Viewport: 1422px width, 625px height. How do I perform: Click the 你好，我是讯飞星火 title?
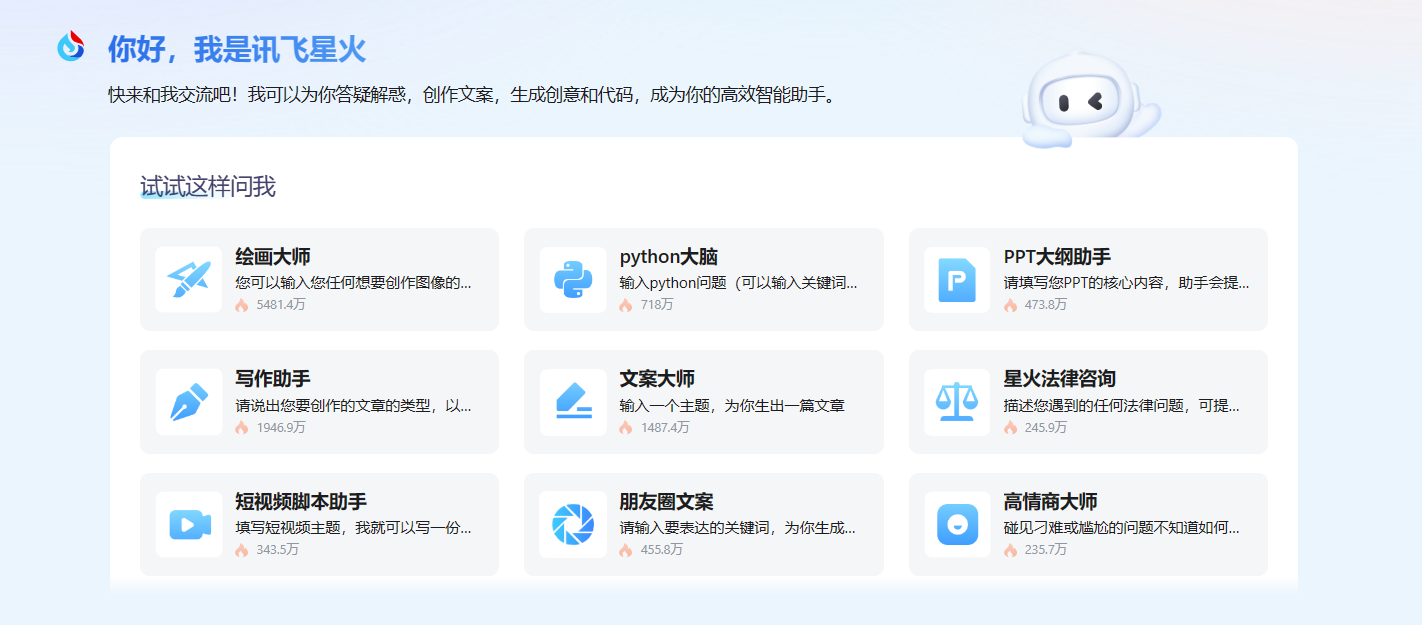[237, 48]
